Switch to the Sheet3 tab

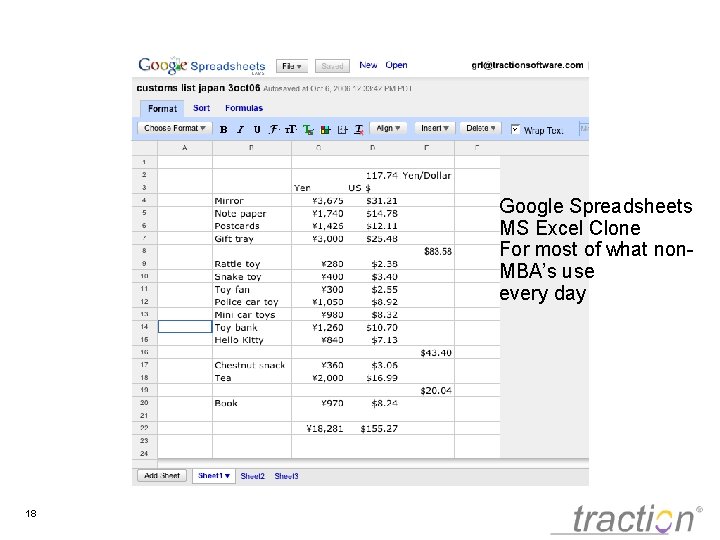[x=287, y=476]
